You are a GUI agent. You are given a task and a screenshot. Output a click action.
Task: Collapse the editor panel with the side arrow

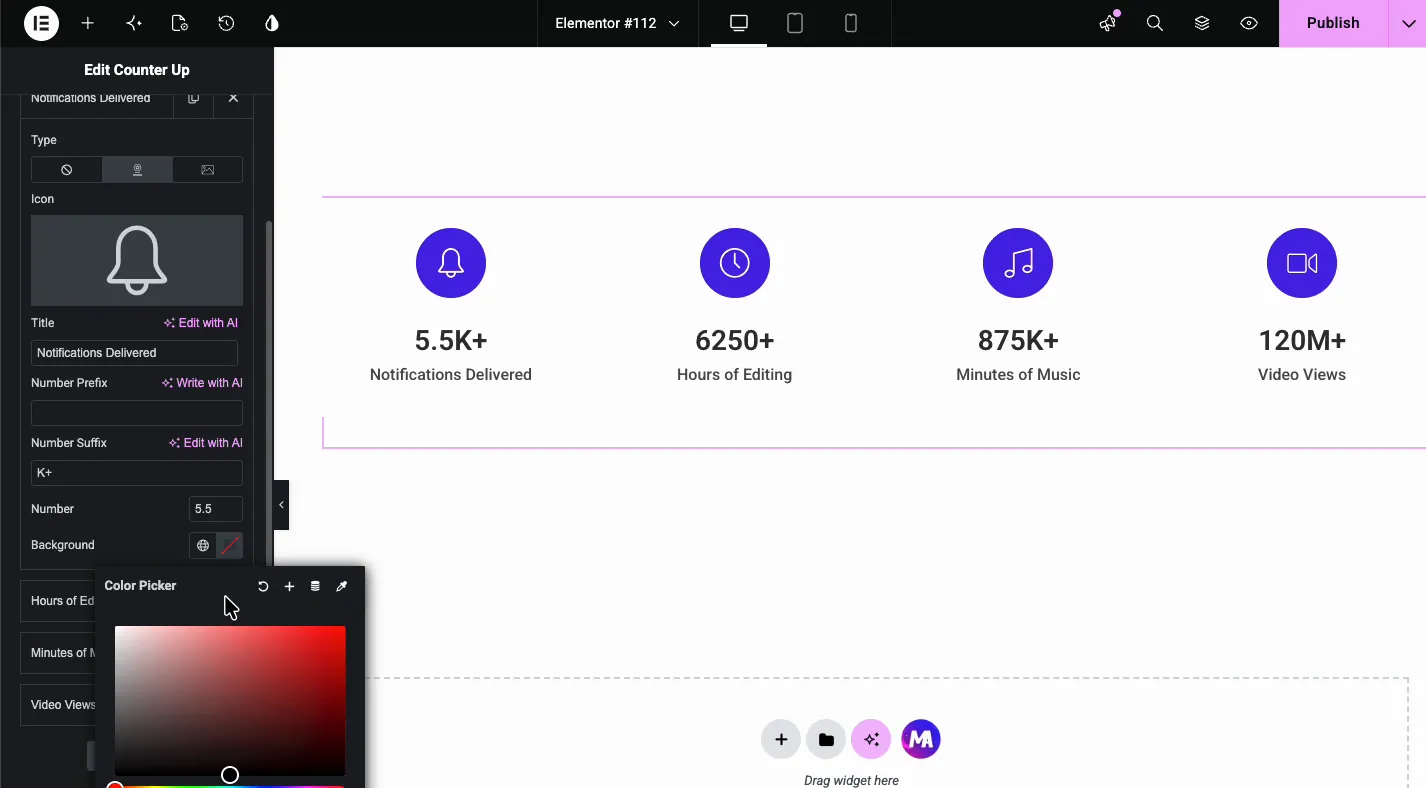tap(281, 505)
